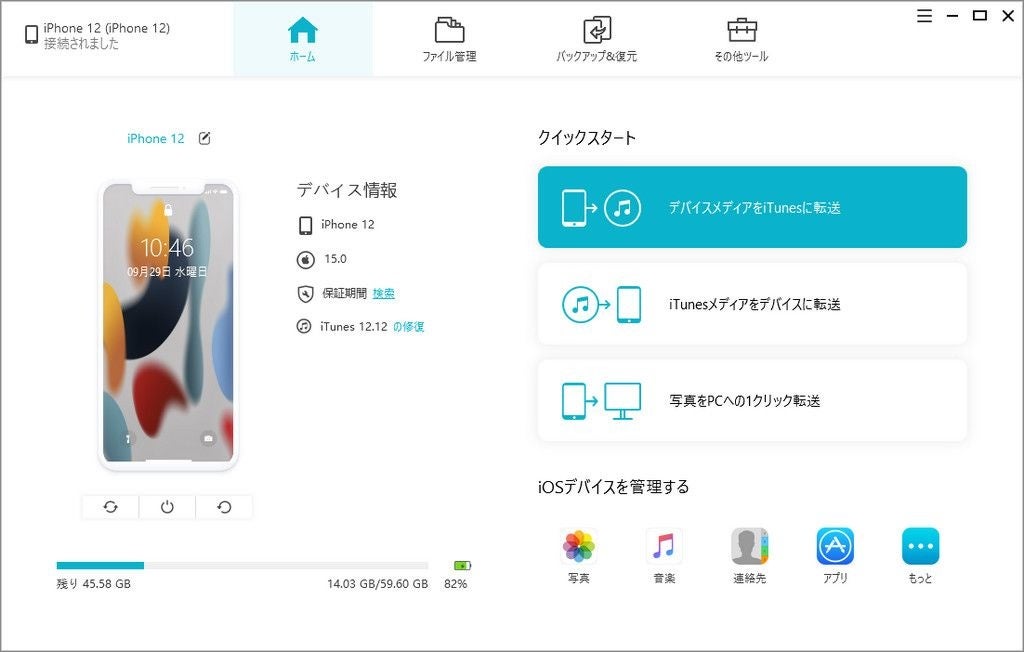Image resolution: width=1024 pixels, height=652 pixels.
Task: Open the もっと more icon
Action: pos(921,554)
